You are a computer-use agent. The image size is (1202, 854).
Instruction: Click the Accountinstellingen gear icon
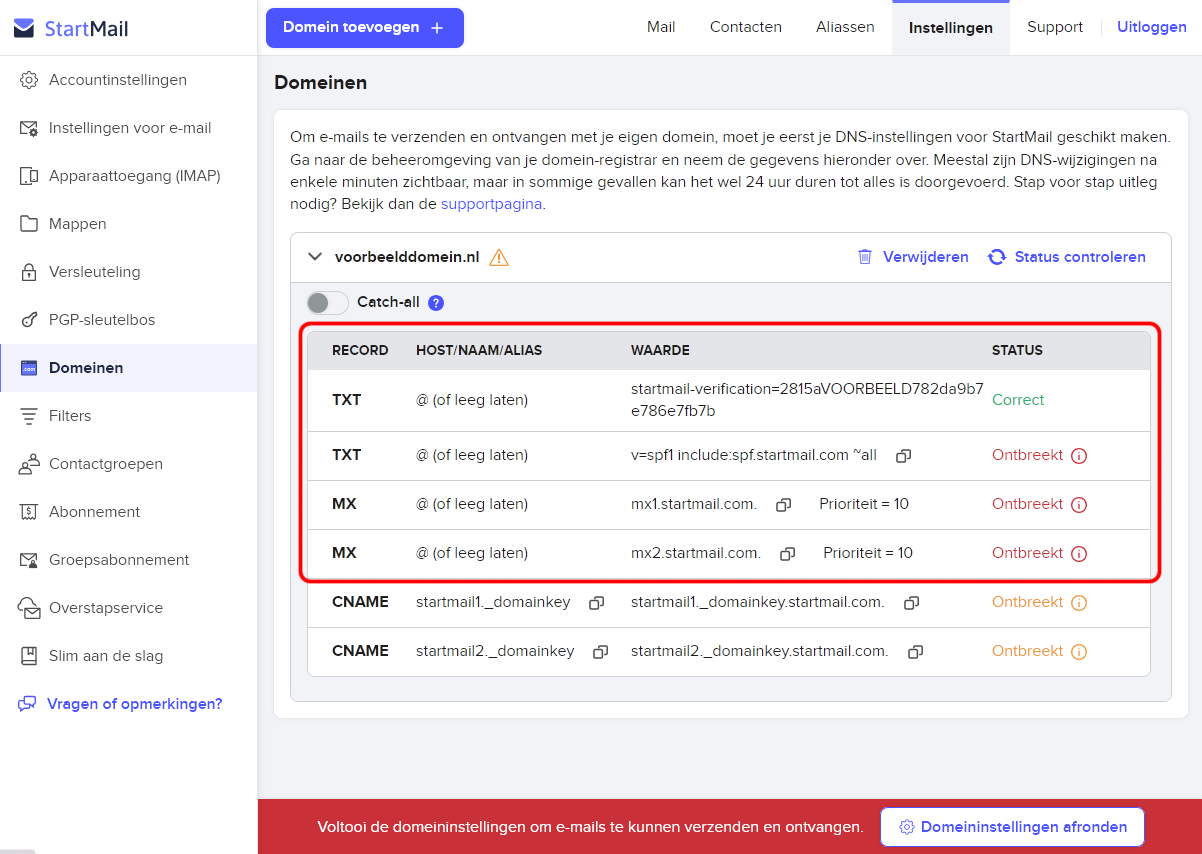29,80
